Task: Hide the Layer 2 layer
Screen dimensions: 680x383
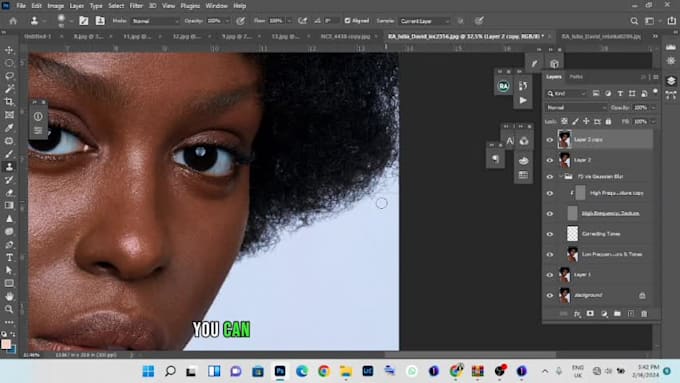Action: 550,160
